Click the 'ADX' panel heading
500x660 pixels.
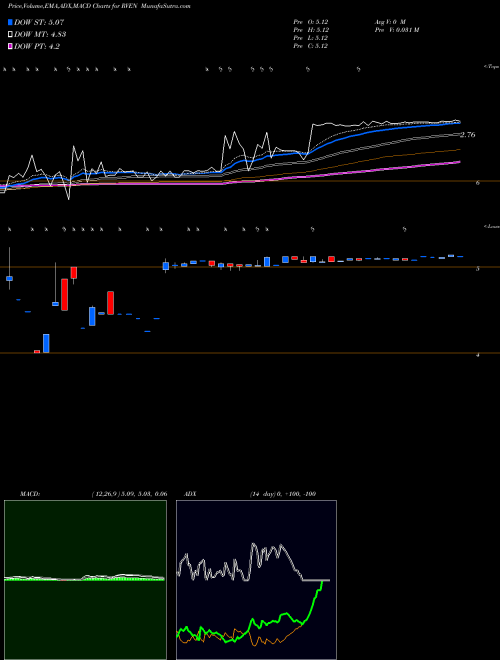tap(190, 494)
